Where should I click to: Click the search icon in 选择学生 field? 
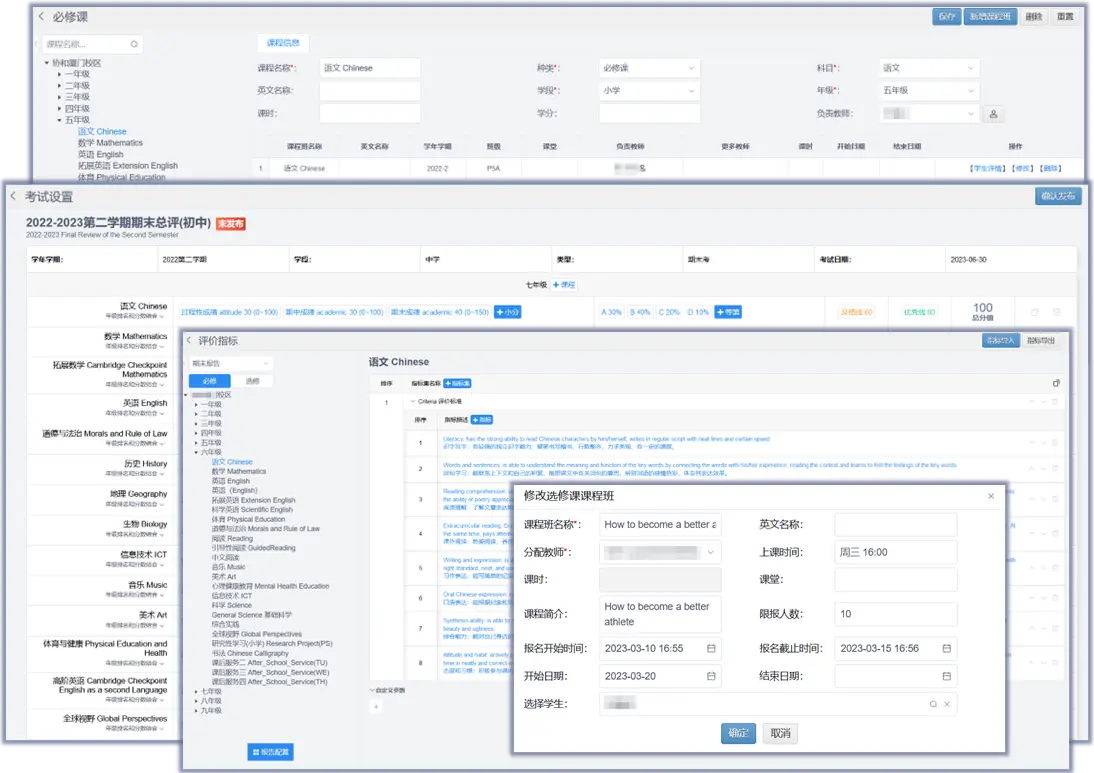[933, 704]
